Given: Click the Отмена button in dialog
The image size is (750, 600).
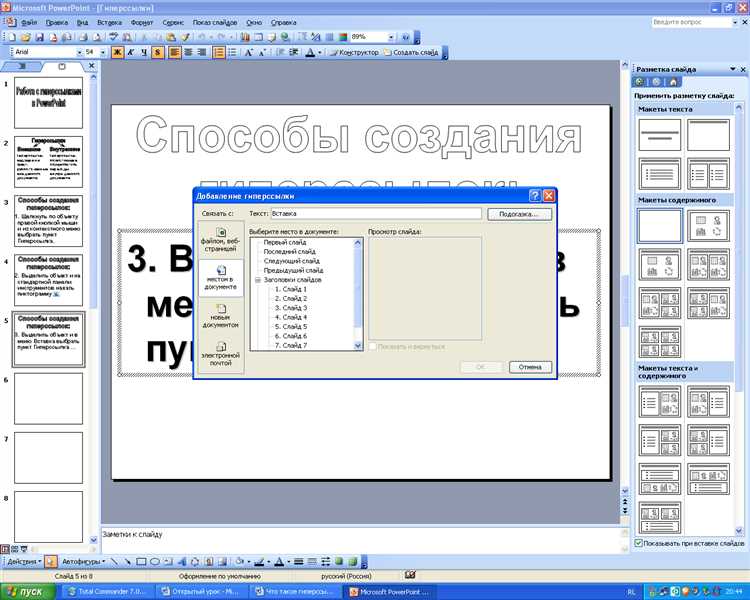Looking at the screenshot, I should [x=530, y=367].
